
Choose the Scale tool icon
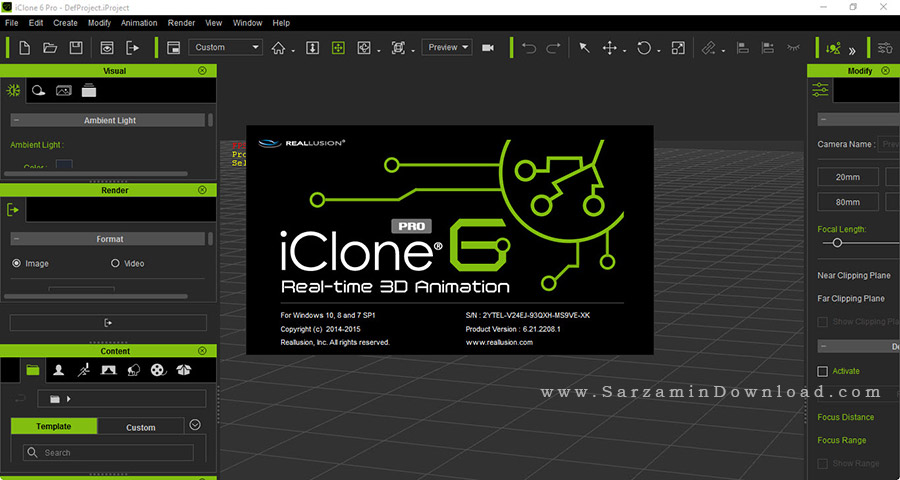678,48
